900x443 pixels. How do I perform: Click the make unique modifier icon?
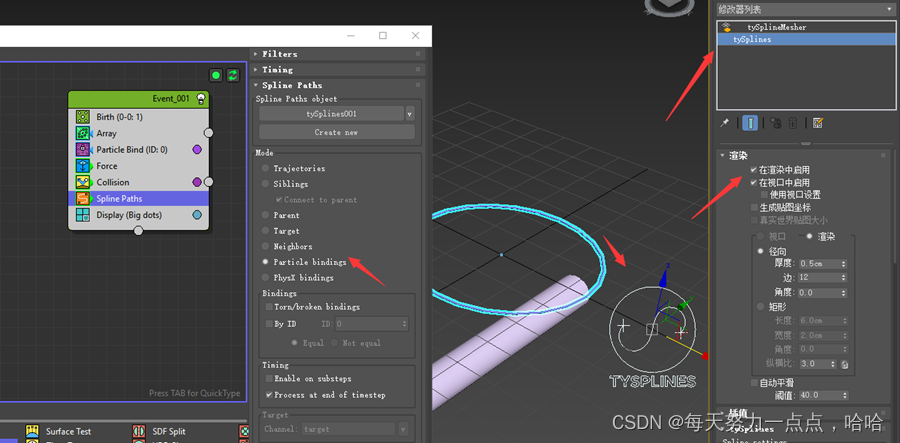coord(775,123)
